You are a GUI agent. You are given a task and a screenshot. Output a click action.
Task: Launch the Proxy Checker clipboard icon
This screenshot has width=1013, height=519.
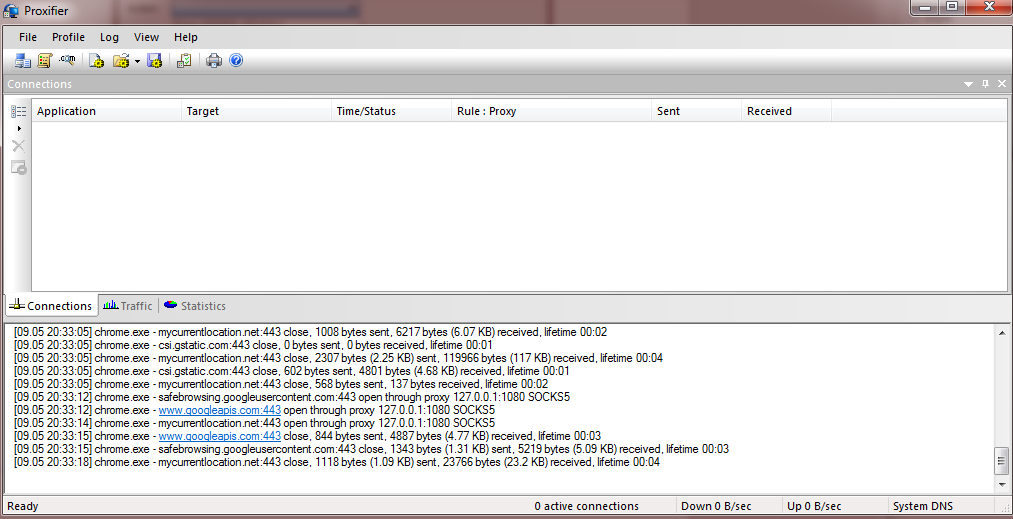[x=184, y=61]
